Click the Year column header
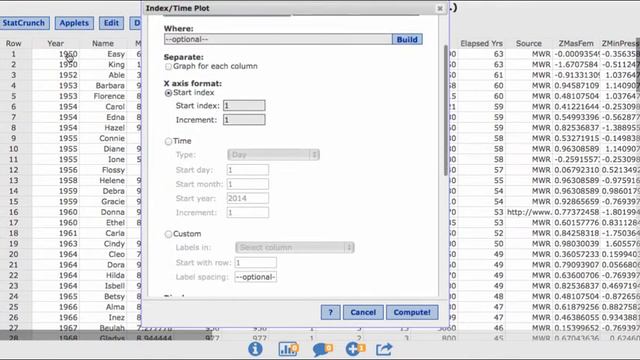 56,43
